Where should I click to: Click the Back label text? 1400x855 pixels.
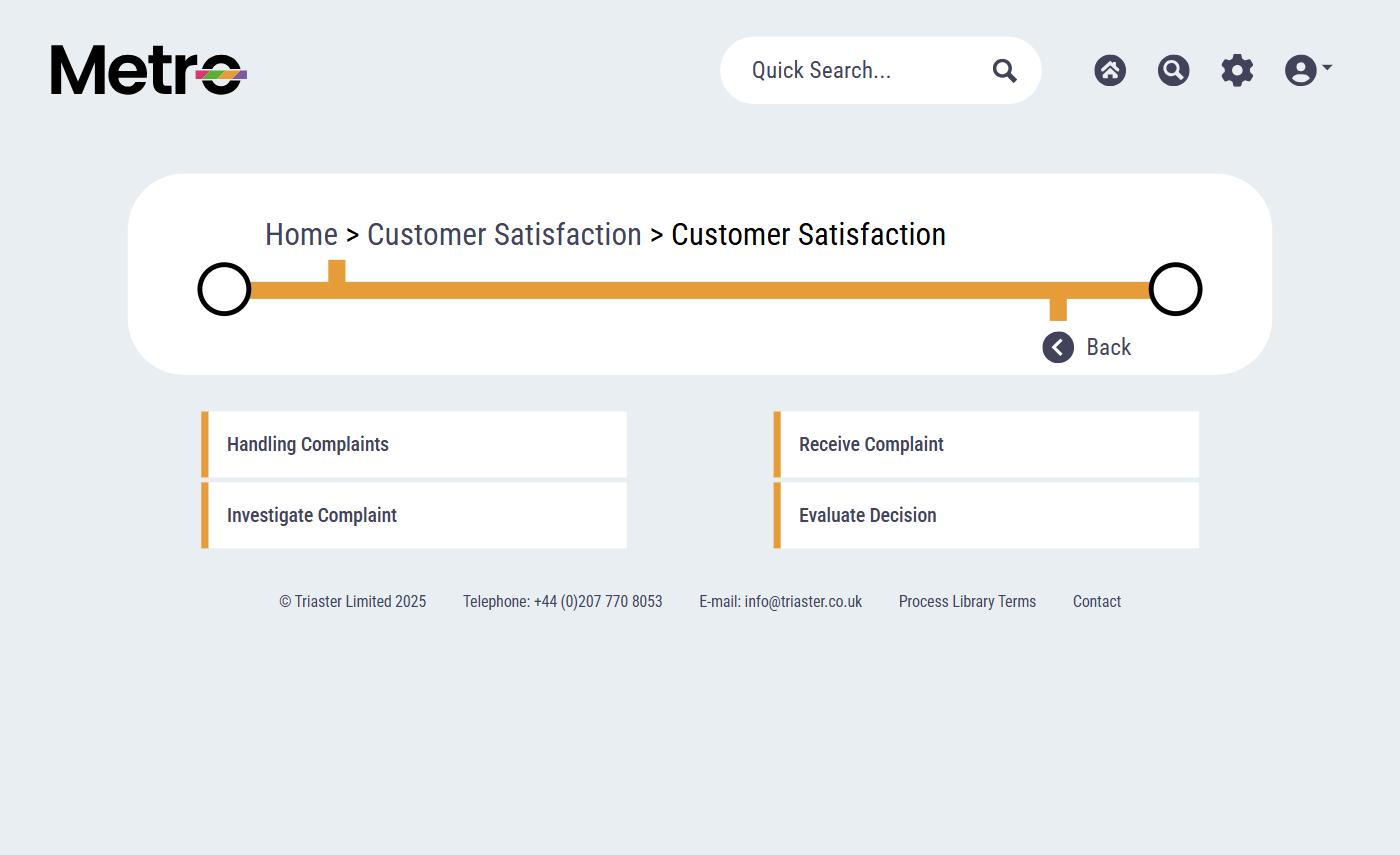tap(1109, 347)
